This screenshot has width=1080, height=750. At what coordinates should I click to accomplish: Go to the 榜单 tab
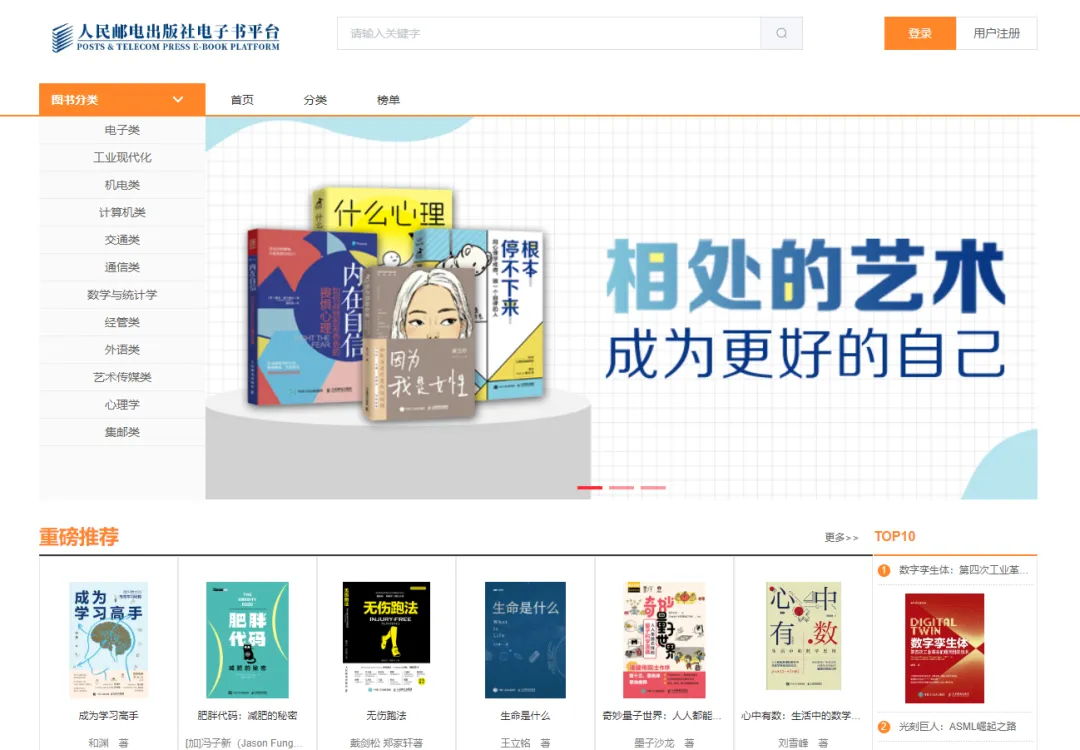tap(388, 100)
